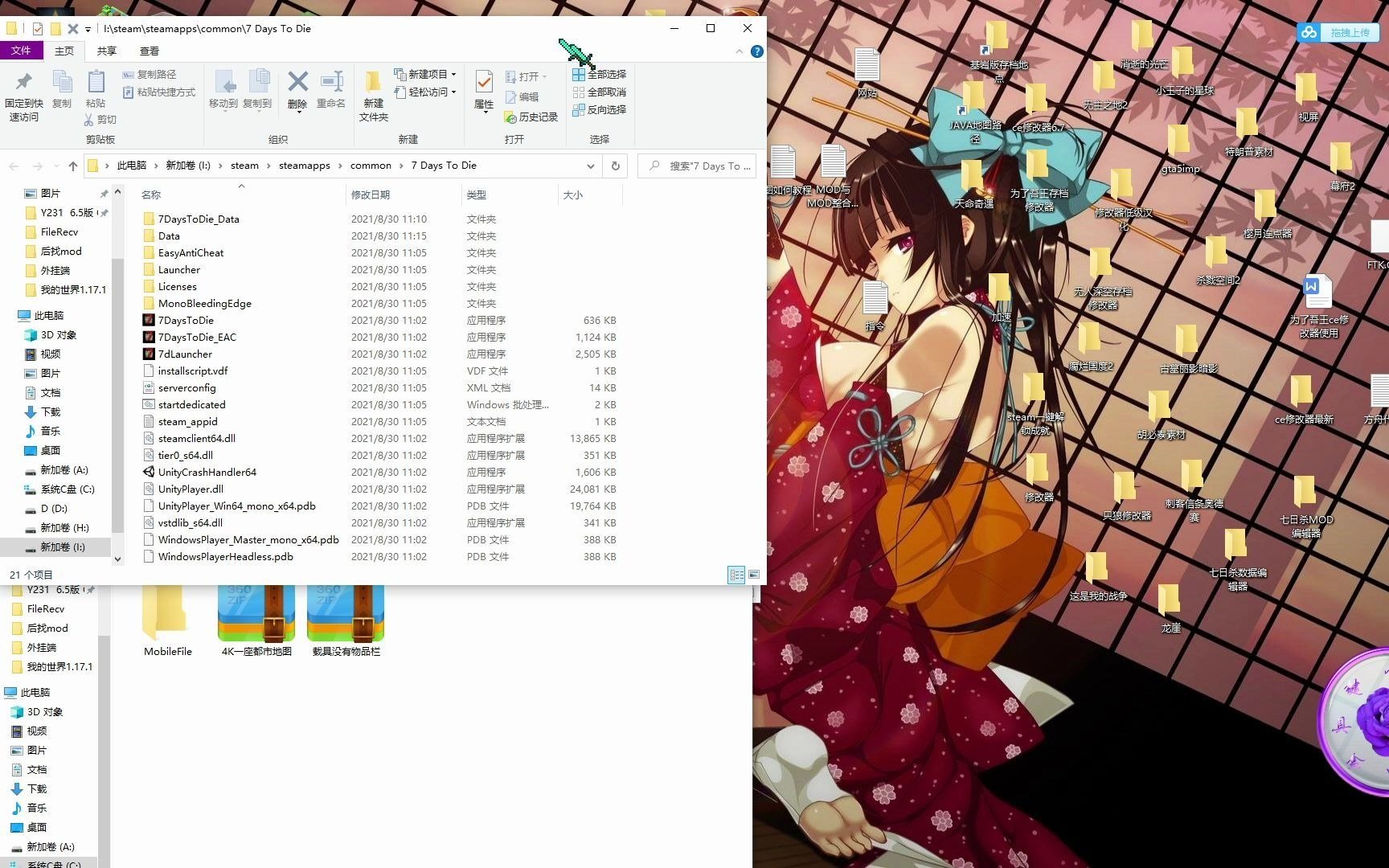
Task: Sort by the 修改日期 column header
Action: (x=403, y=194)
